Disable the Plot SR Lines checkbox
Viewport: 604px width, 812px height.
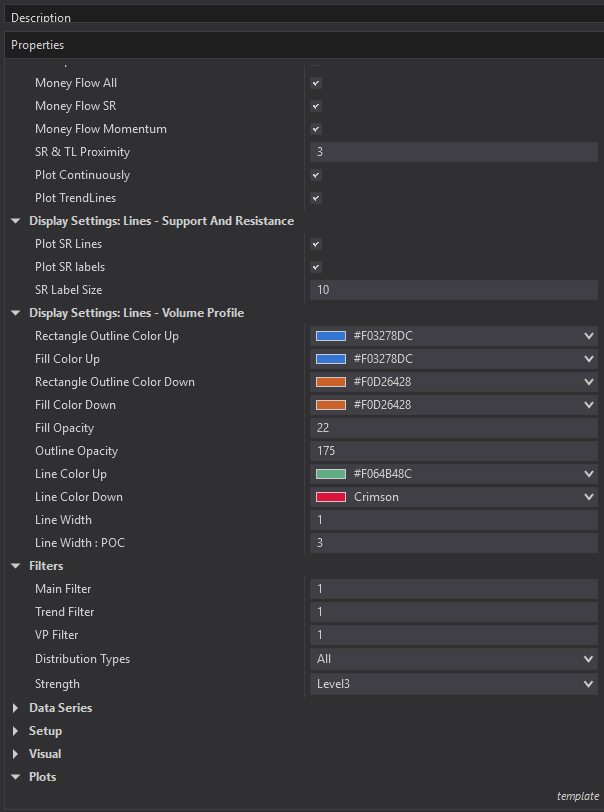316,244
